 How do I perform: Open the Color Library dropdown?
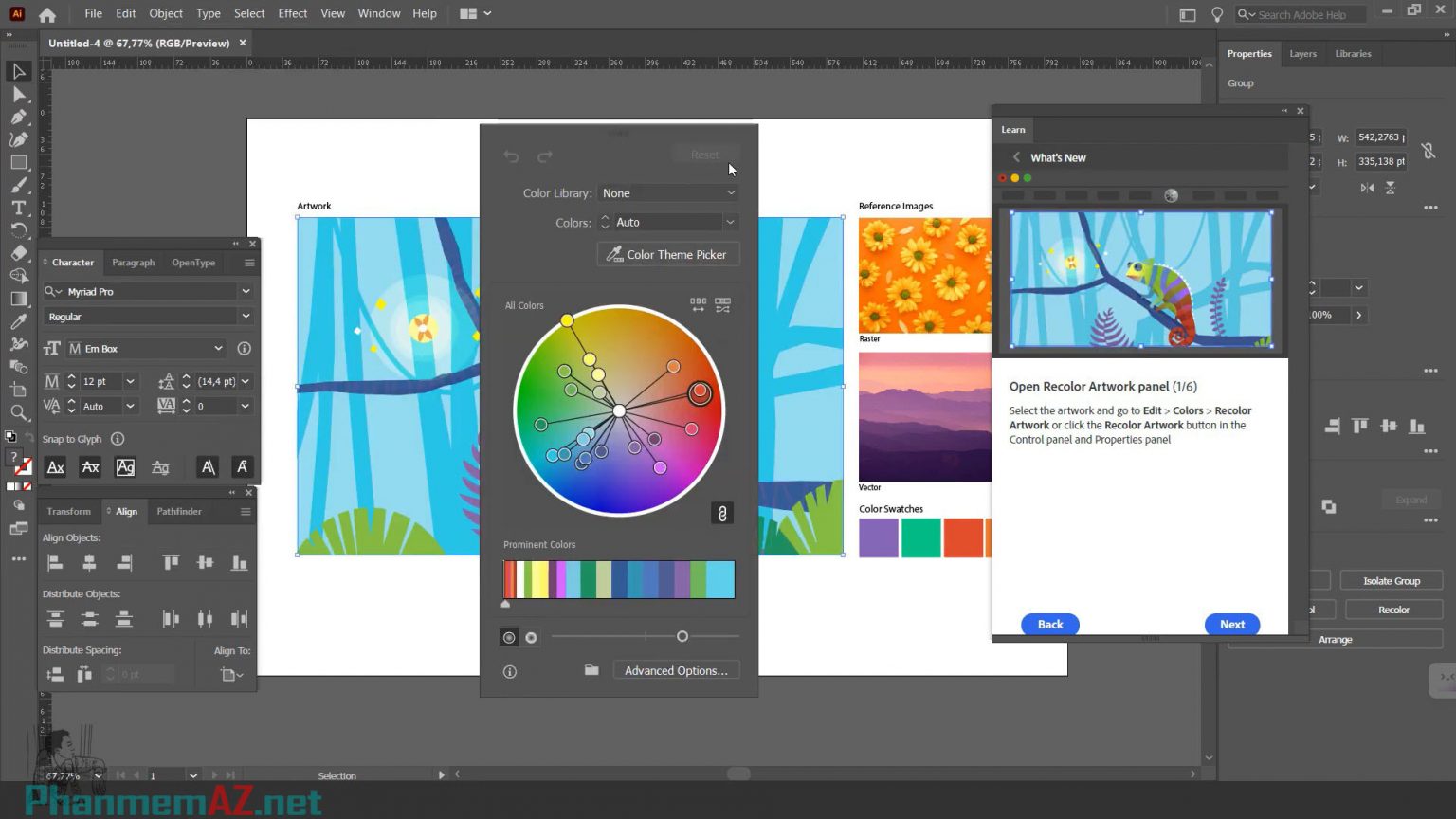tap(667, 193)
